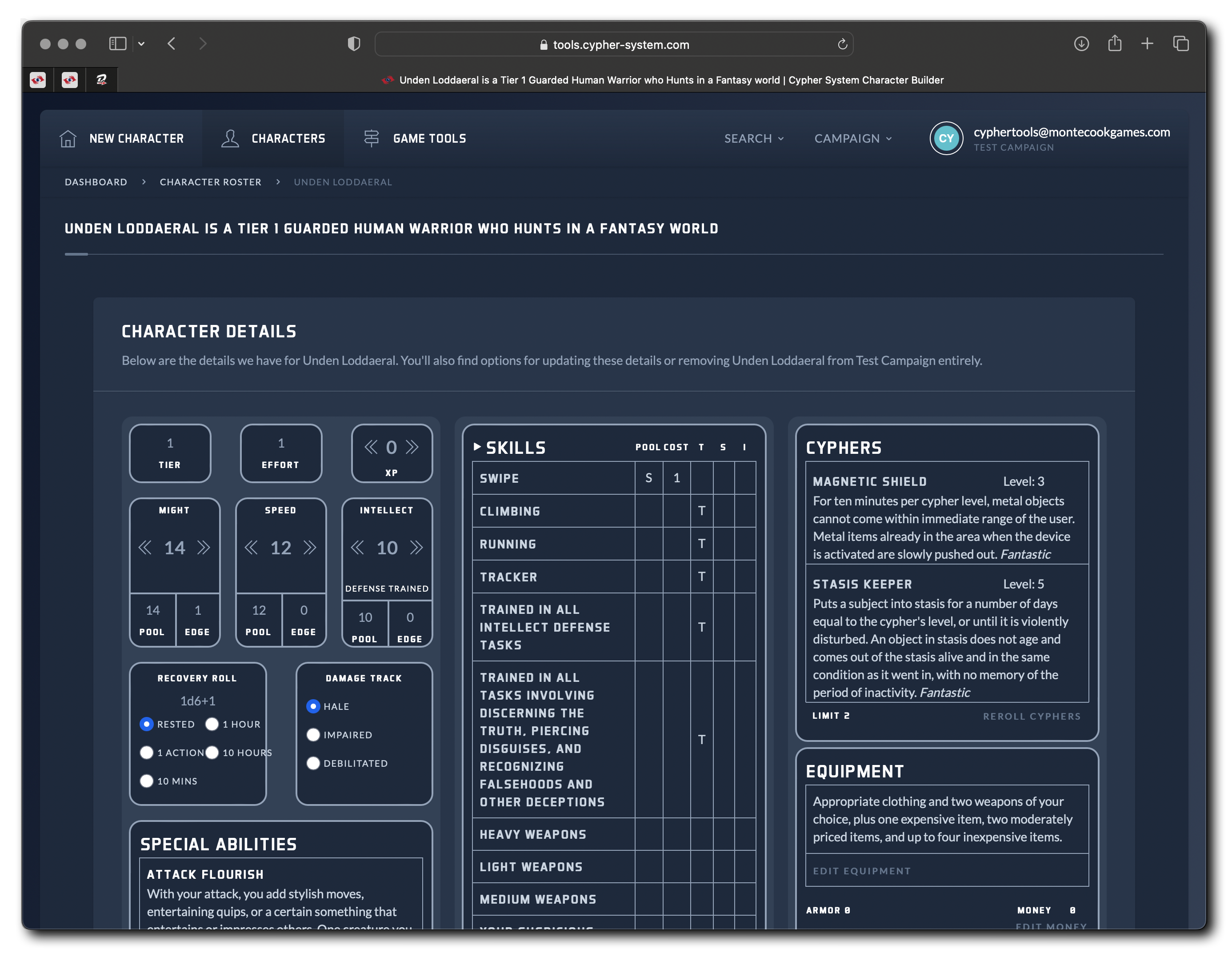Open the Characters person icon
The width and height of the screenshot is (1232, 953).
click(x=230, y=138)
